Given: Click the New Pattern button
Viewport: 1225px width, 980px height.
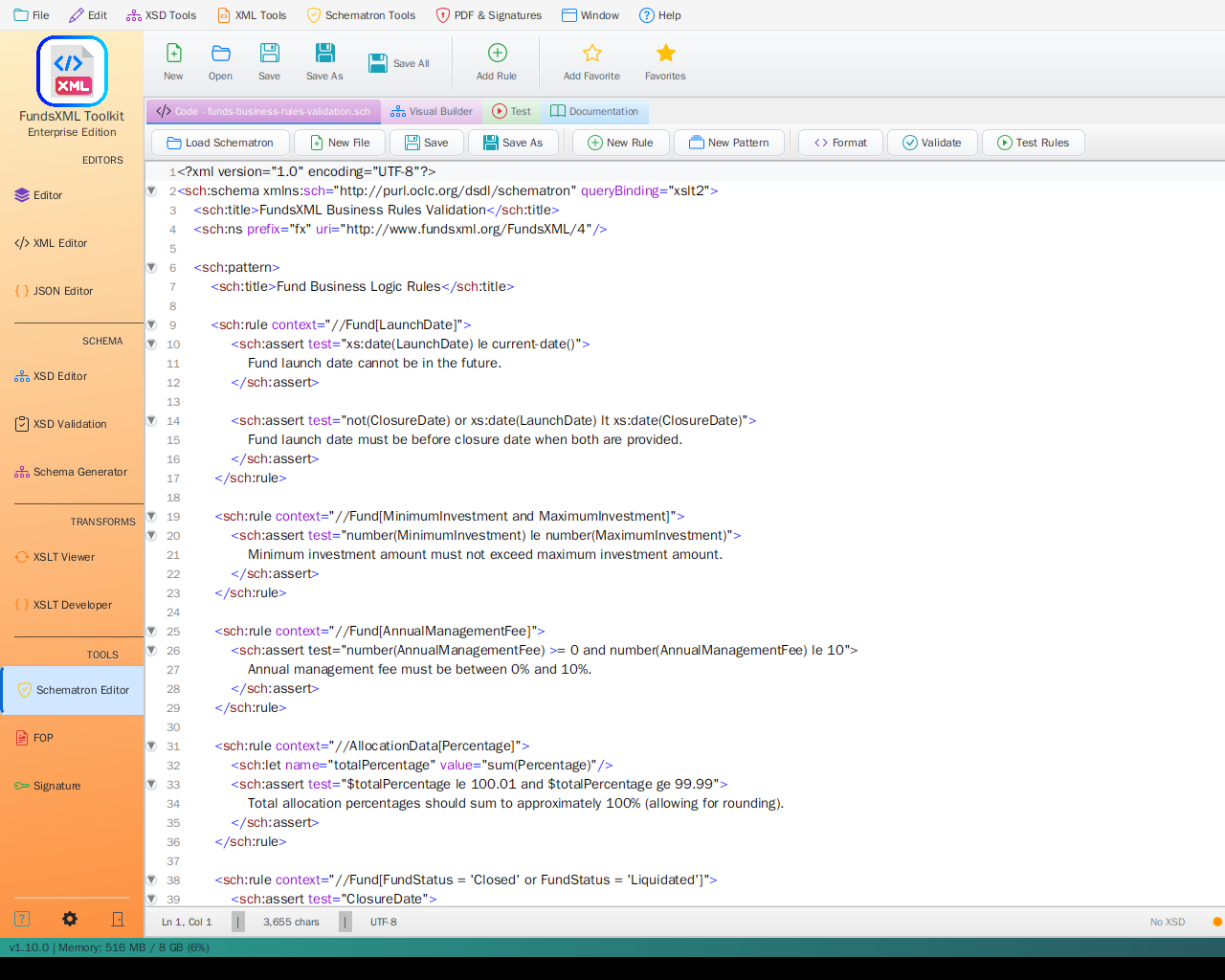Looking at the screenshot, I should tap(729, 143).
